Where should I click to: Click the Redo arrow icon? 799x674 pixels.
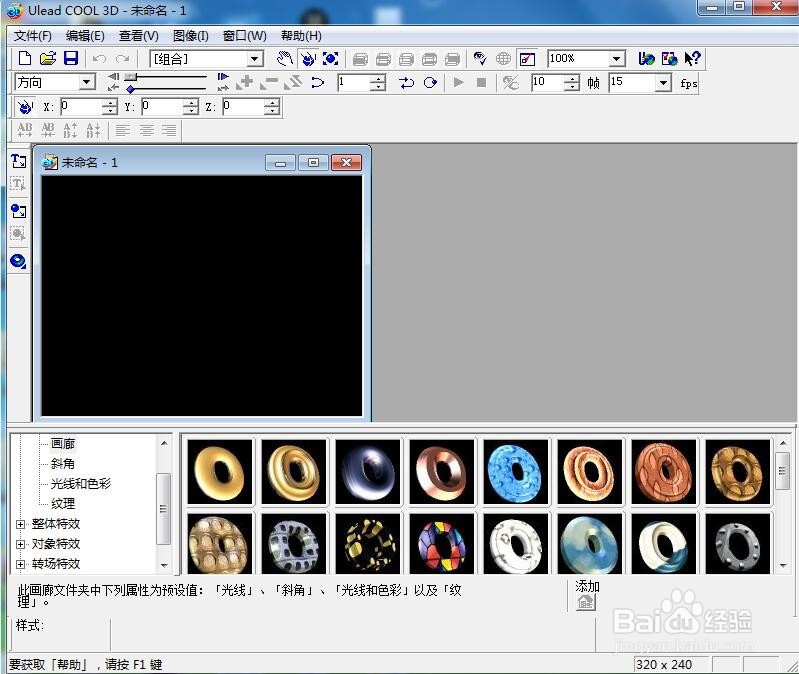coord(122,59)
